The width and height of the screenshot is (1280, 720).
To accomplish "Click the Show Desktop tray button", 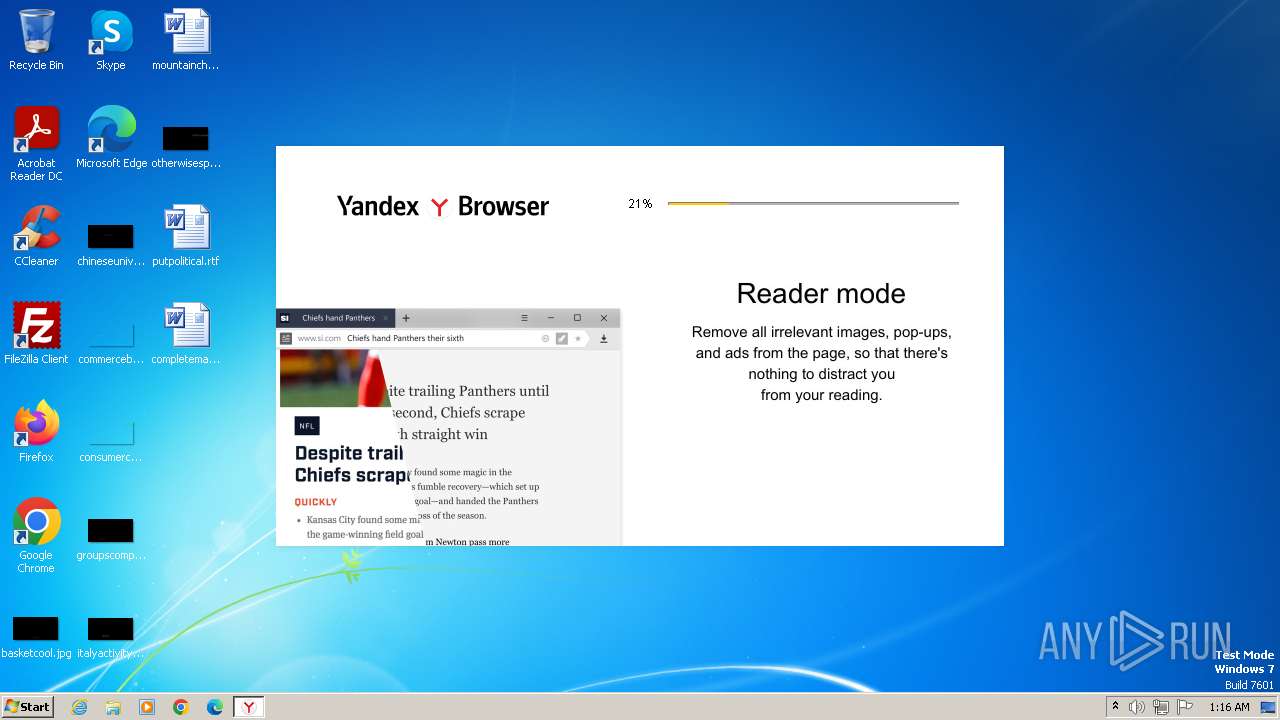I will [x=1269, y=707].
